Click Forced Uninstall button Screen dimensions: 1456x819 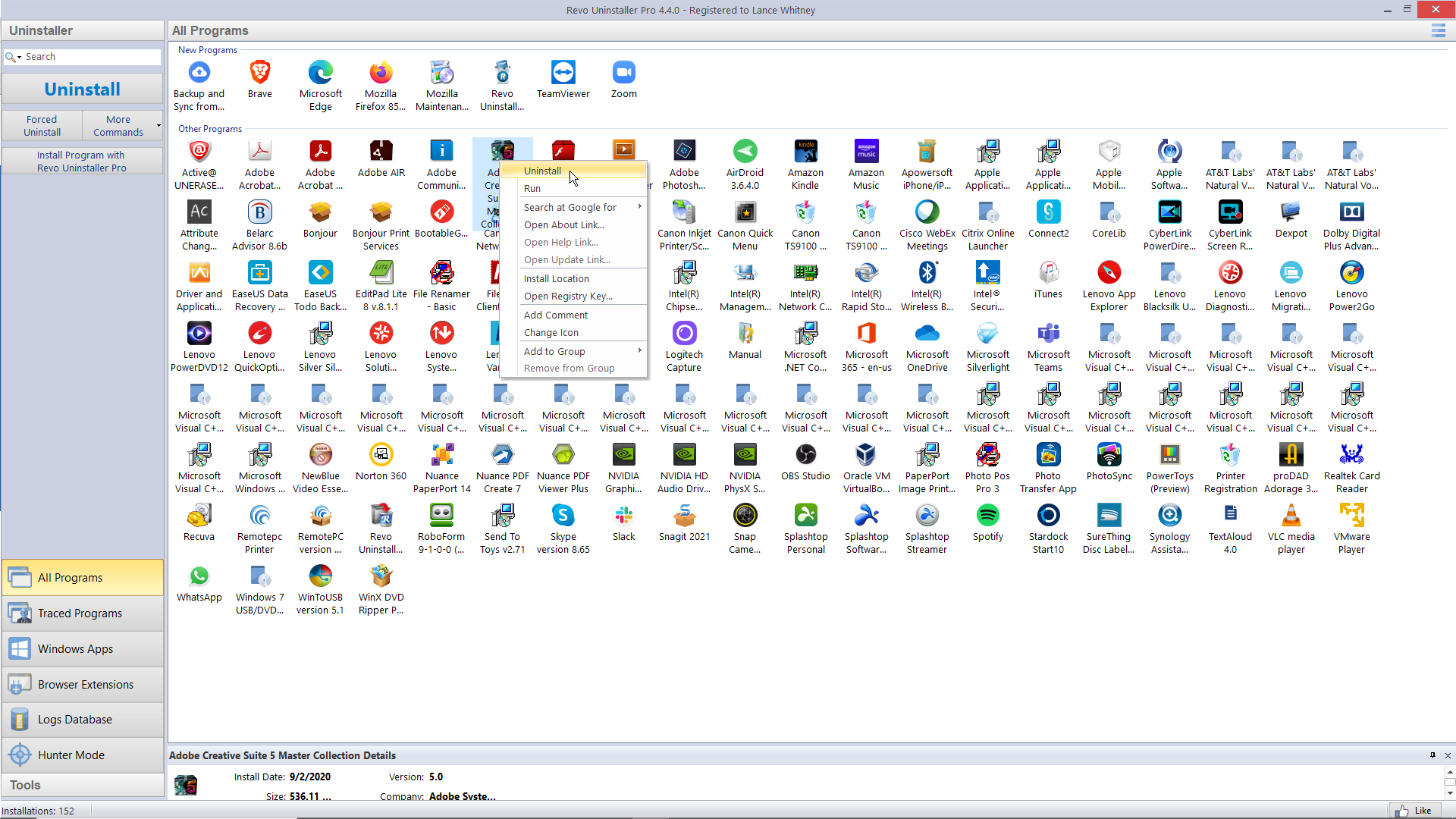point(41,125)
